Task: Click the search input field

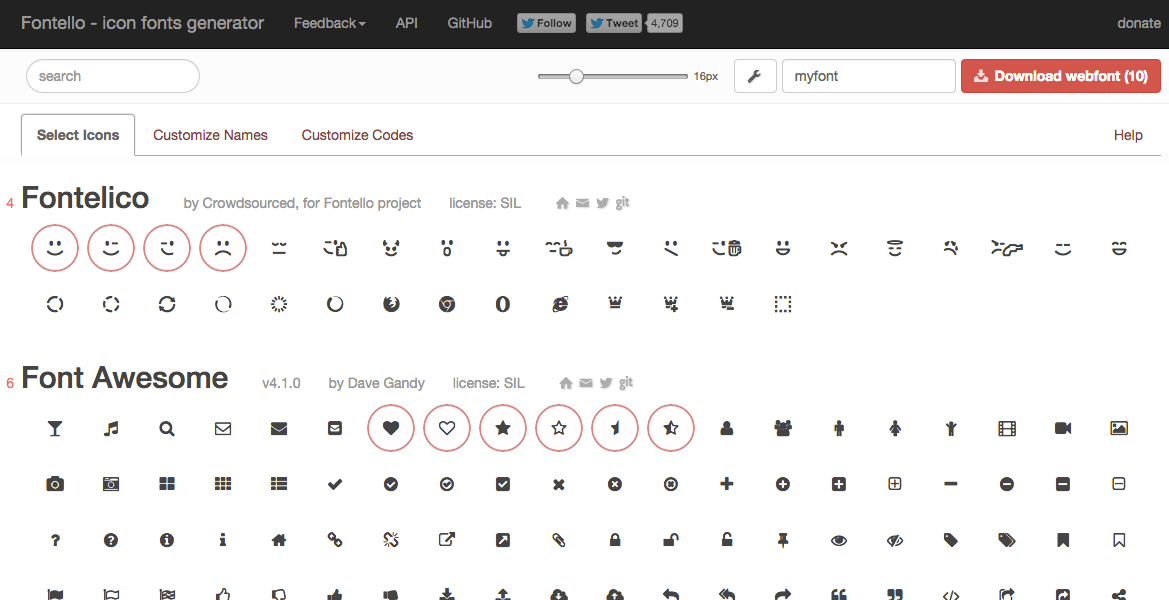Action: pos(112,75)
